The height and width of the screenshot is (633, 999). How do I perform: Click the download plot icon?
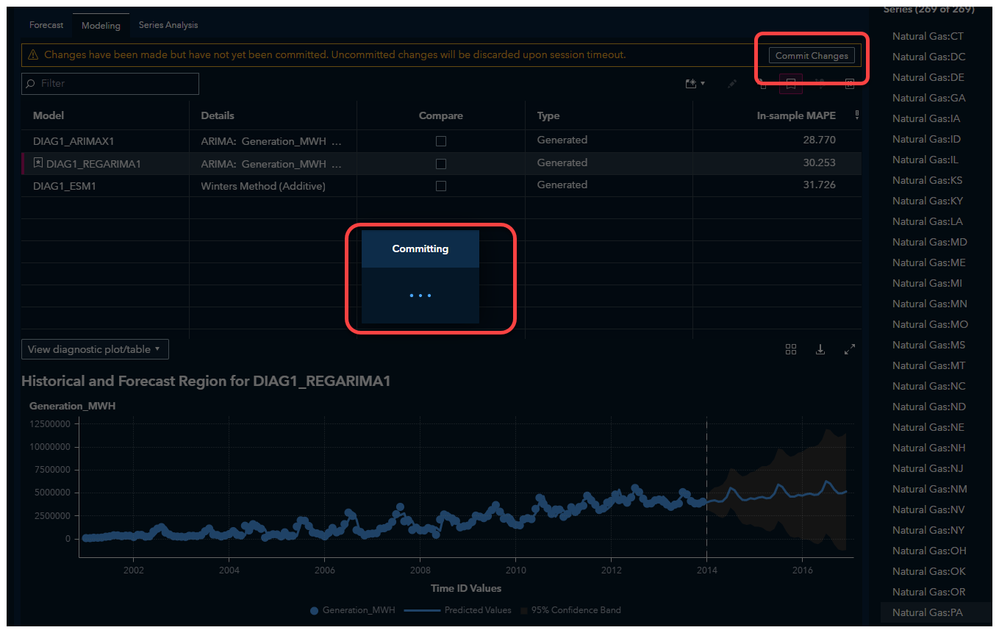[x=820, y=349]
